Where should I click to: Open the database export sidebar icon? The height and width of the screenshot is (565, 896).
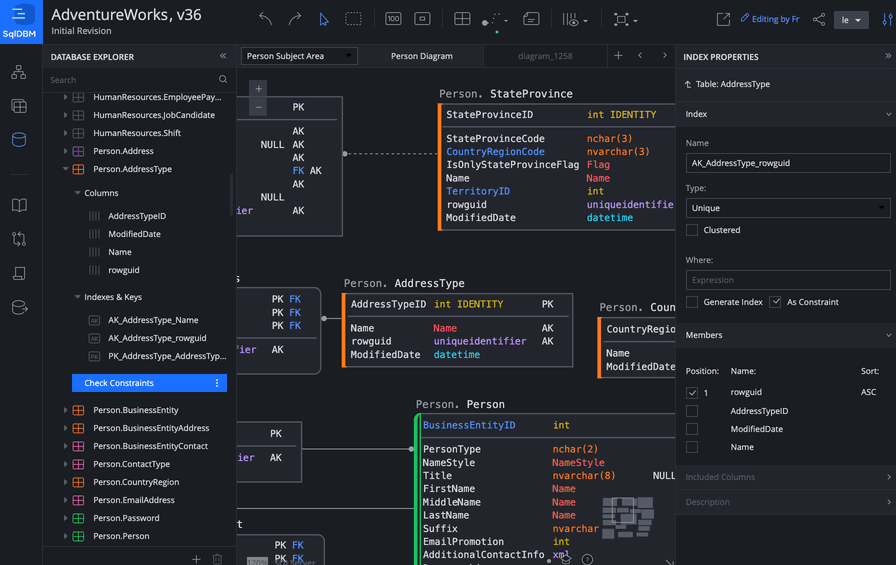pyautogui.click(x=19, y=307)
